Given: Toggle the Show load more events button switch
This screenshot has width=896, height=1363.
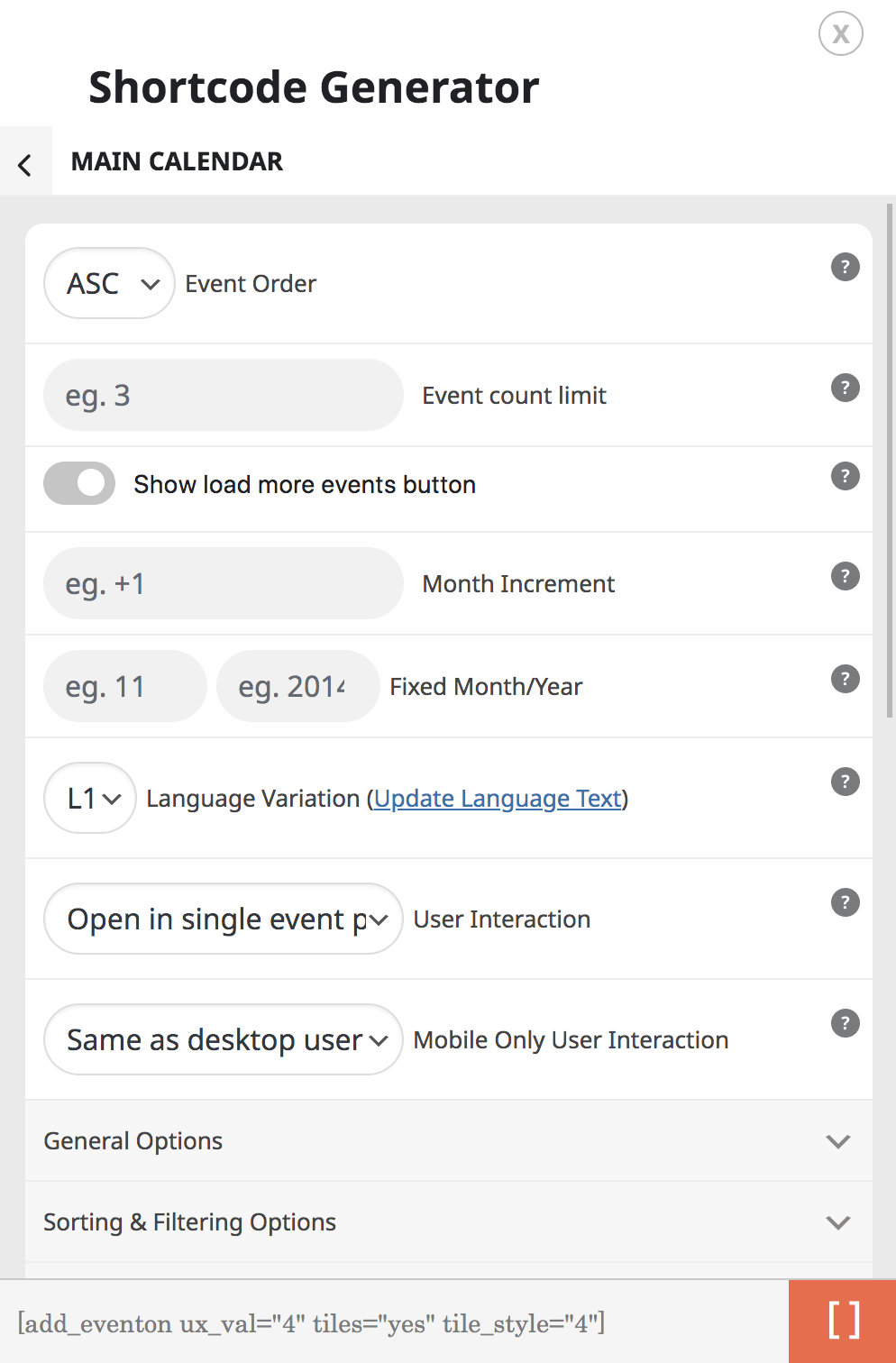Looking at the screenshot, I should [79, 483].
